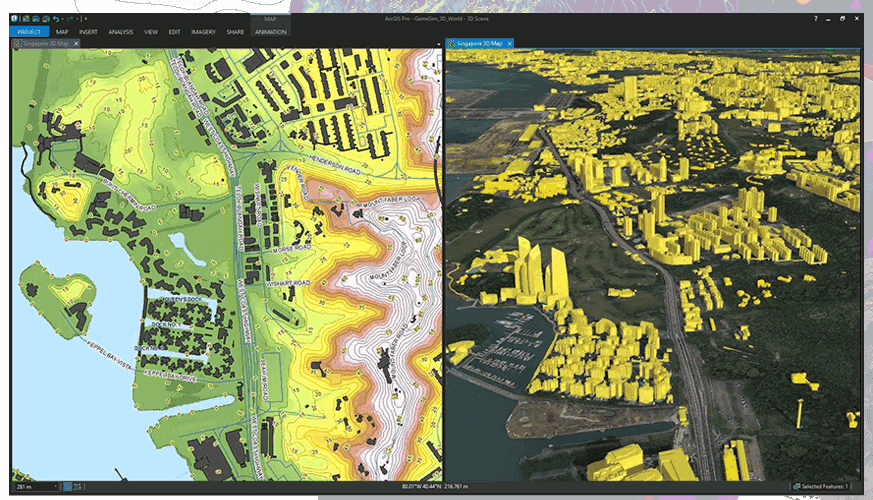This screenshot has height=500, width=873.
Task: Close the Singapore 3D Map tab
Action: pos(509,43)
